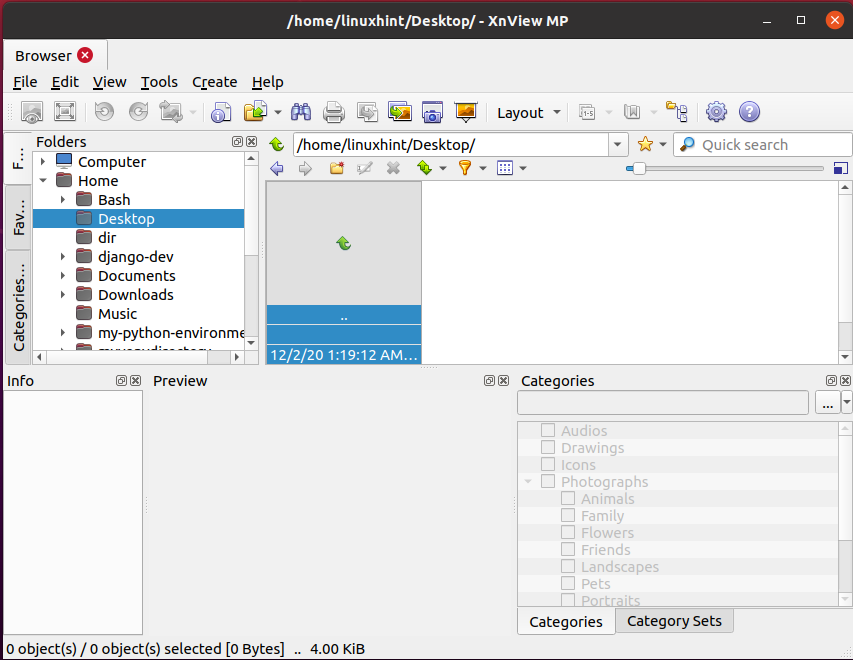Viewport: 853px width, 660px height.
Task: Open the Layout dropdown
Action: point(530,113)
